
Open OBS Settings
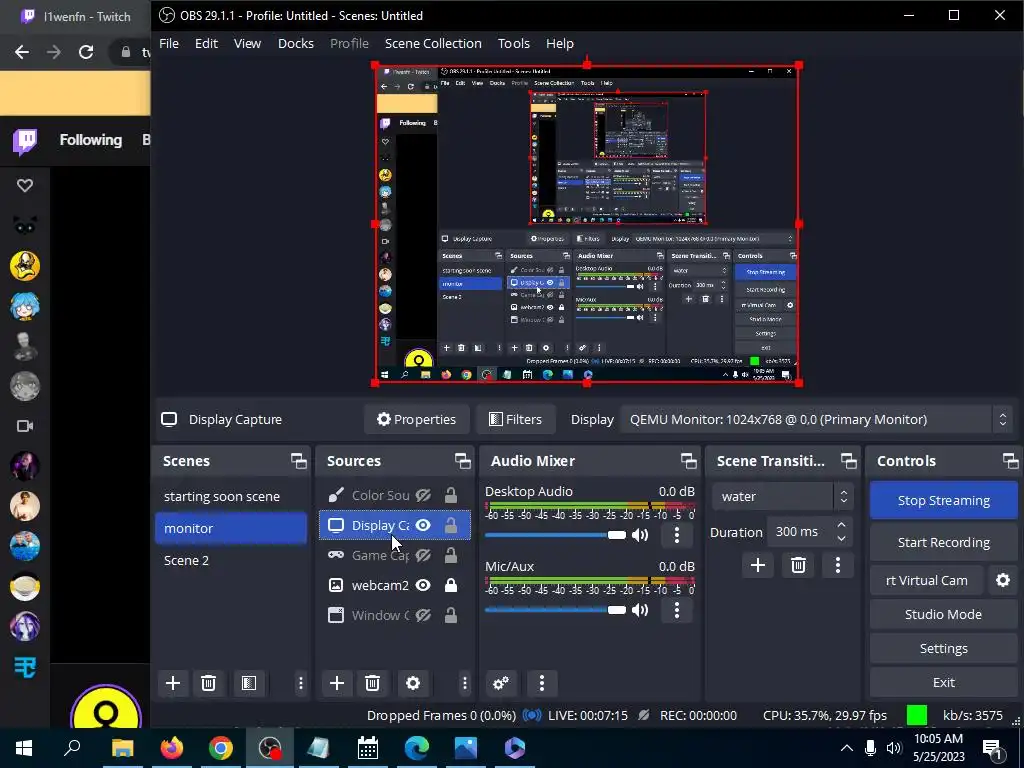pos(944,648)
